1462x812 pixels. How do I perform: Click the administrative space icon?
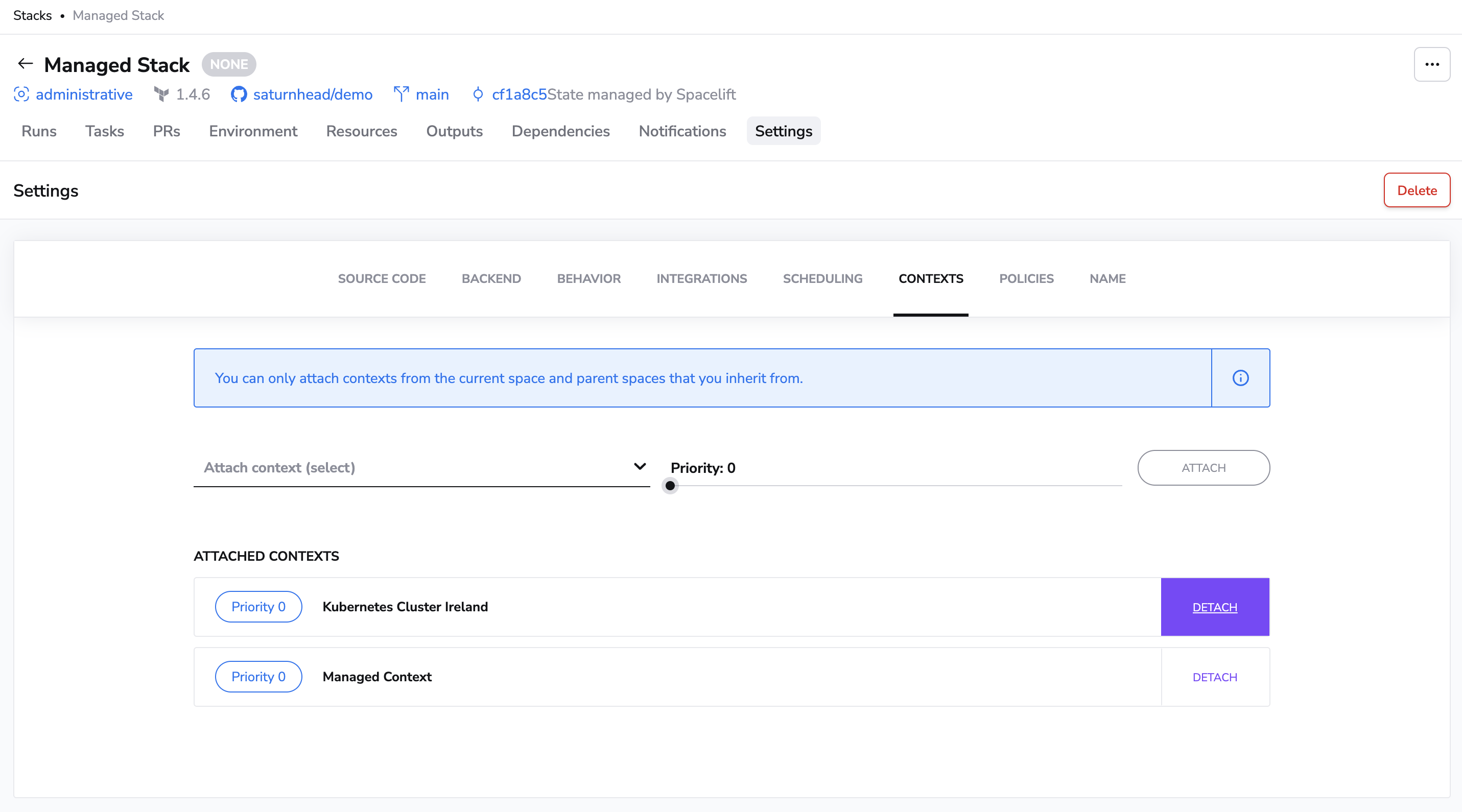click(21, 94)
